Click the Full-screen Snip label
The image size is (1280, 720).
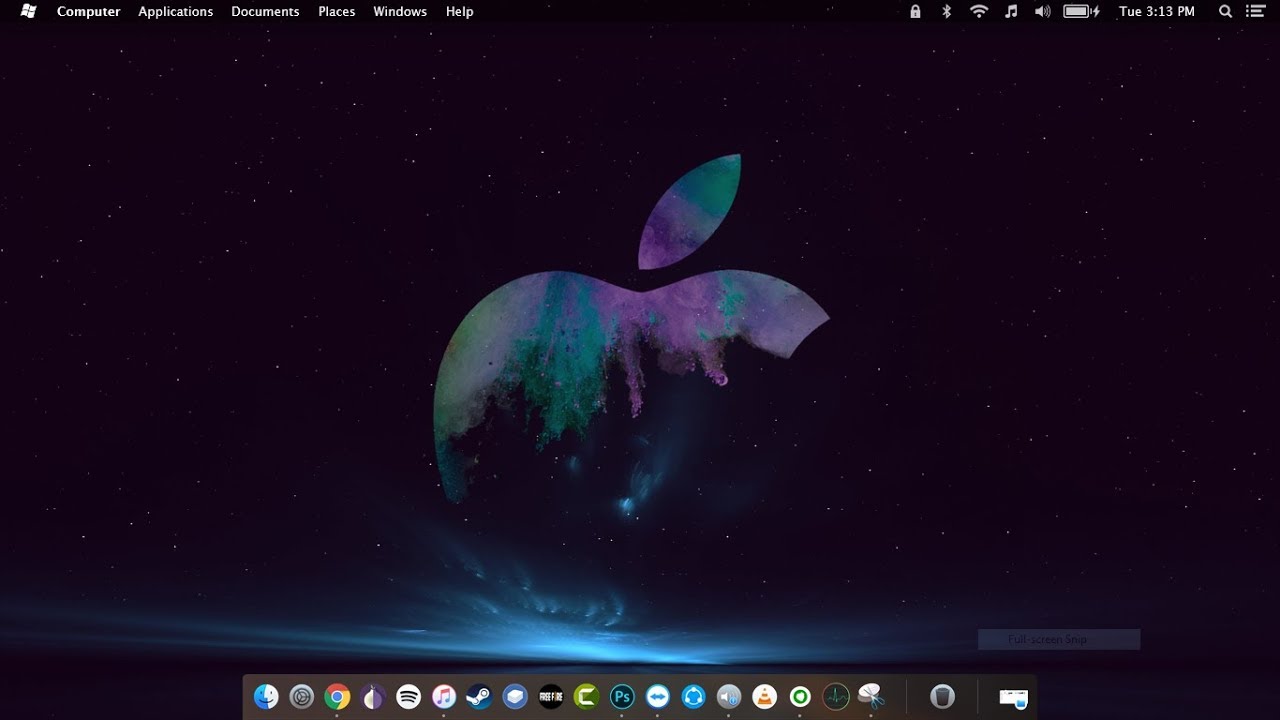(1047, 639)
